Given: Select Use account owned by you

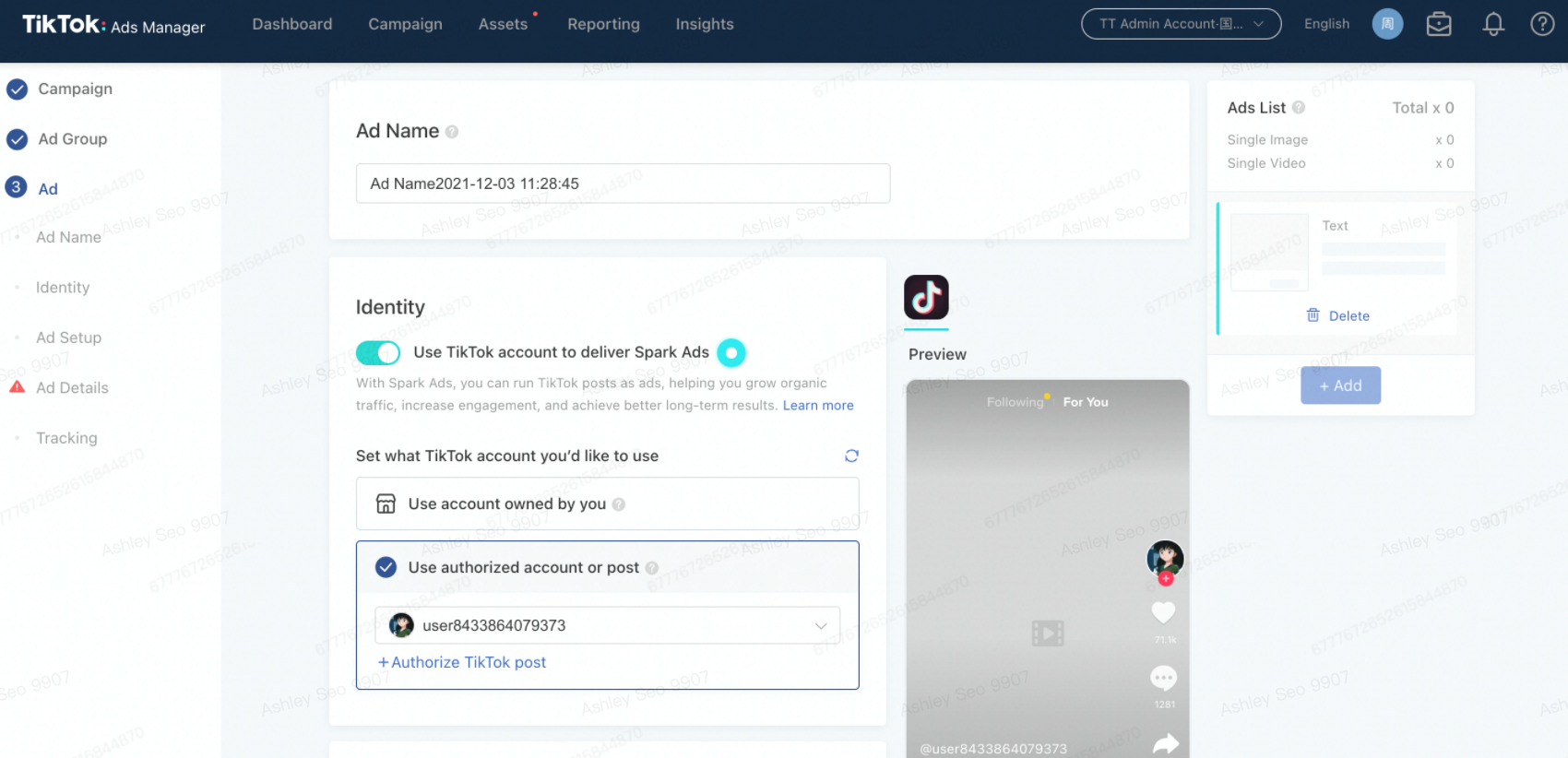Looking at the screenshot, I should point(607,503).
